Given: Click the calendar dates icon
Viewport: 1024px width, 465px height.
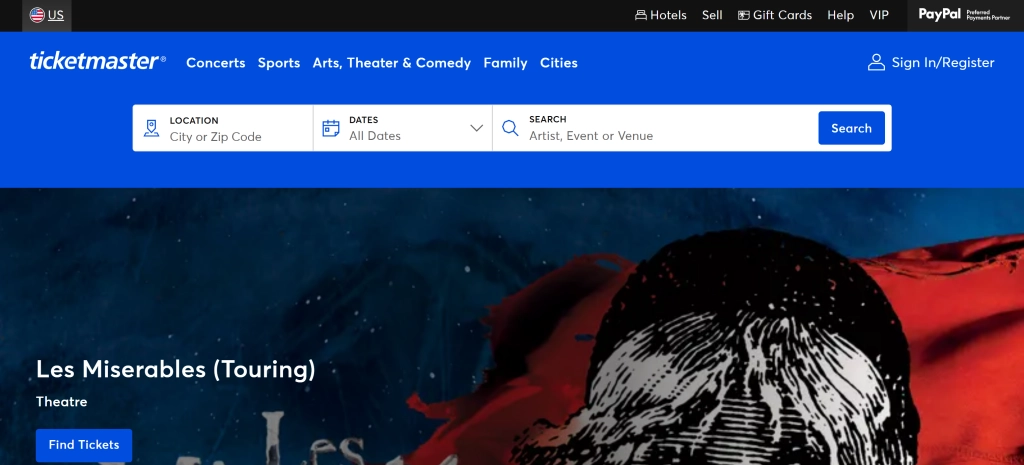Looking at the screenshot, I should click(x=331, y=128).
